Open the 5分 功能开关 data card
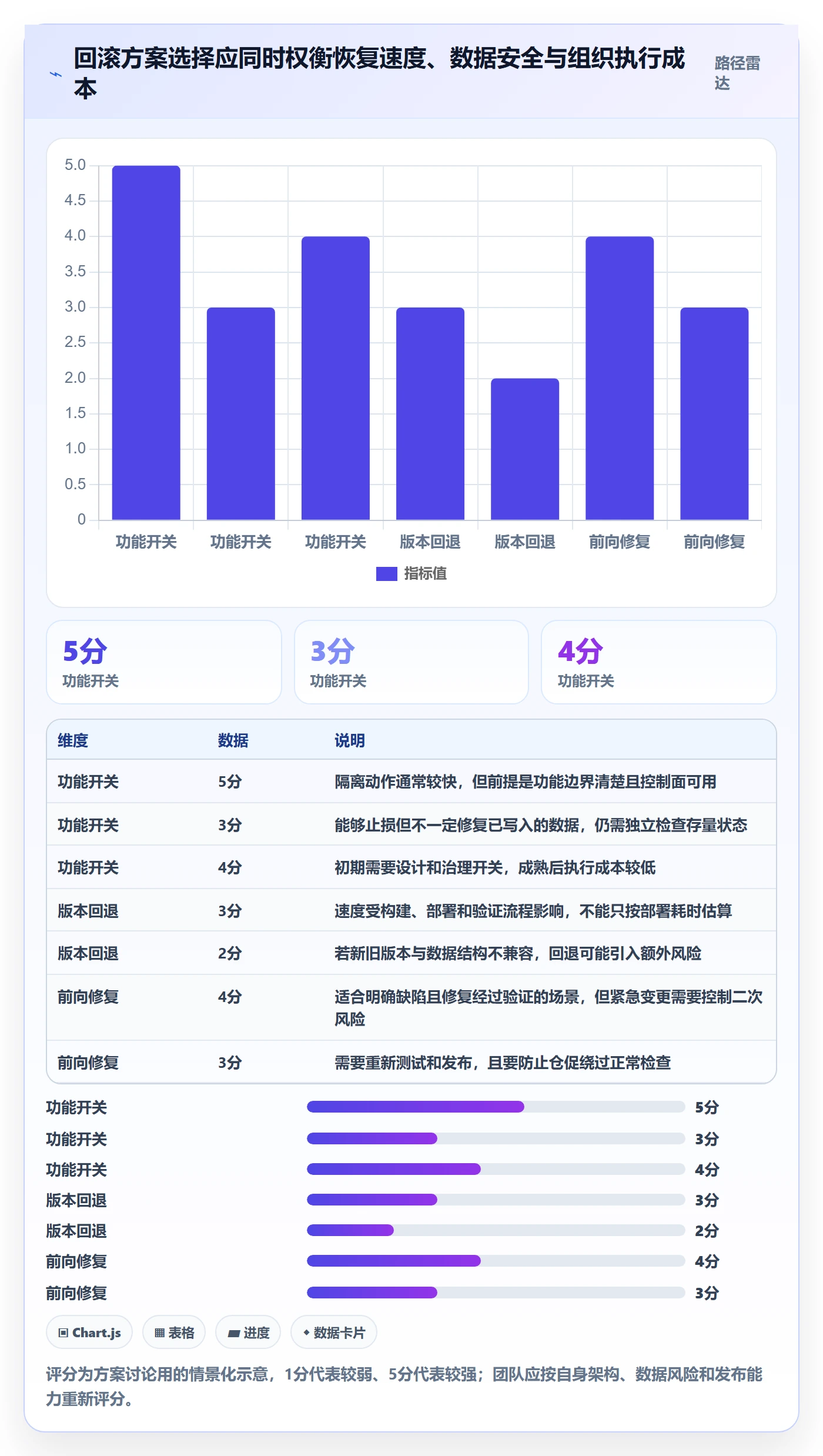This screenshot has height=1456, width=823. (x=163, y=662)
